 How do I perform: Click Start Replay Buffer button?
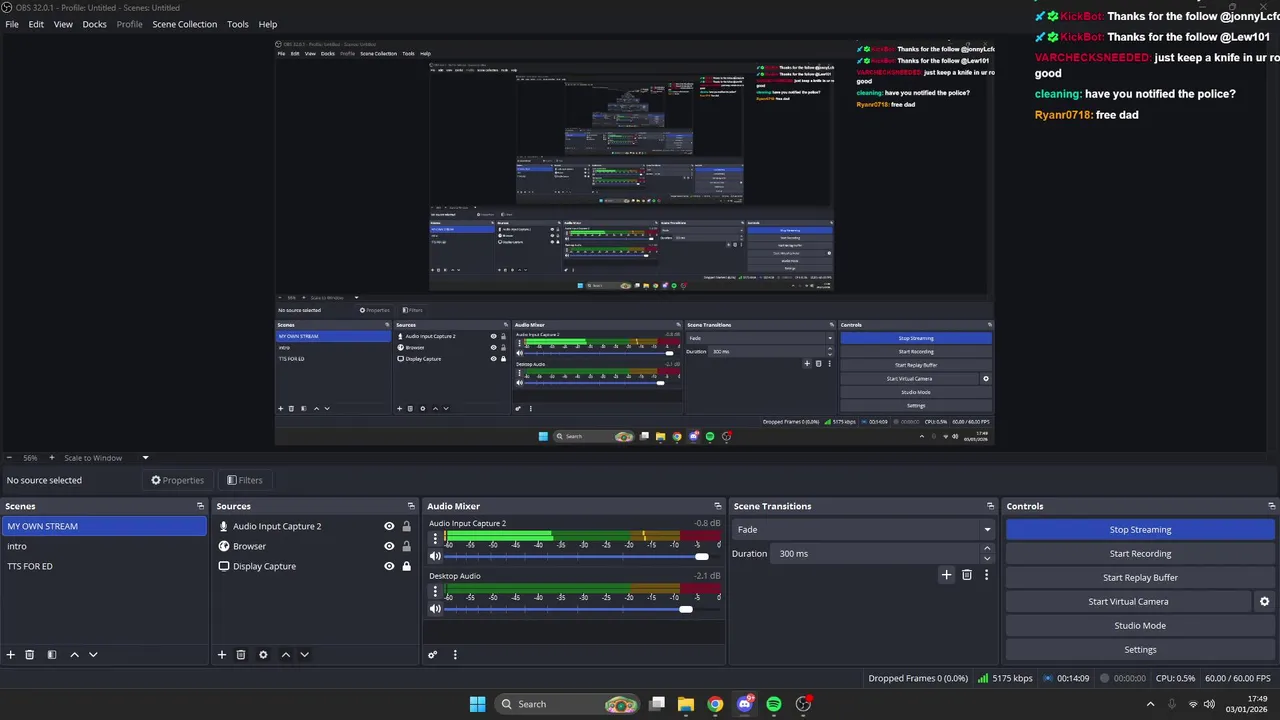coord(1140,578)
